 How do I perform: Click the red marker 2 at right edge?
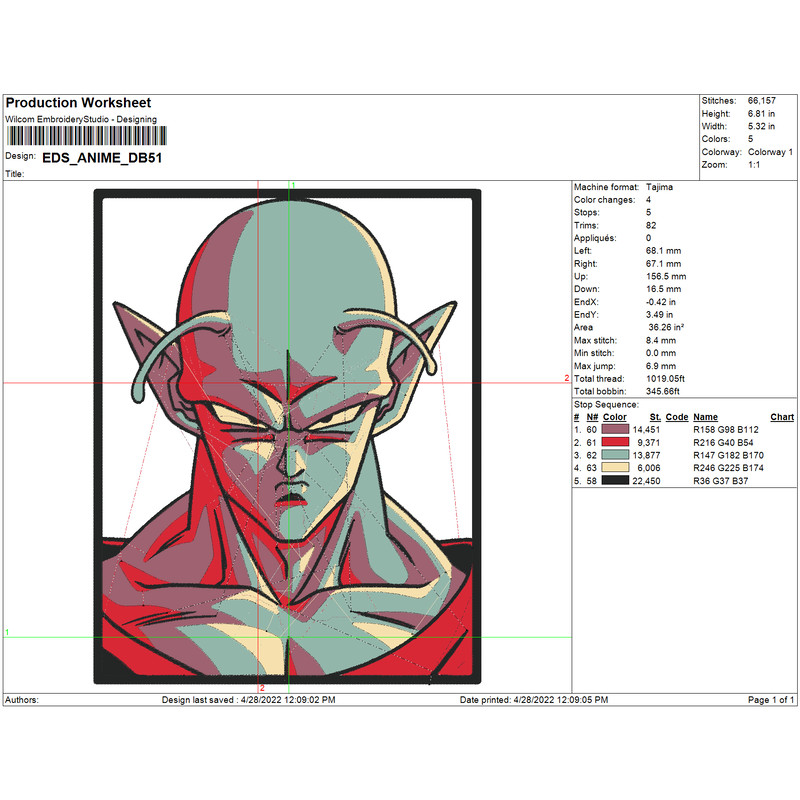(566, 379)
